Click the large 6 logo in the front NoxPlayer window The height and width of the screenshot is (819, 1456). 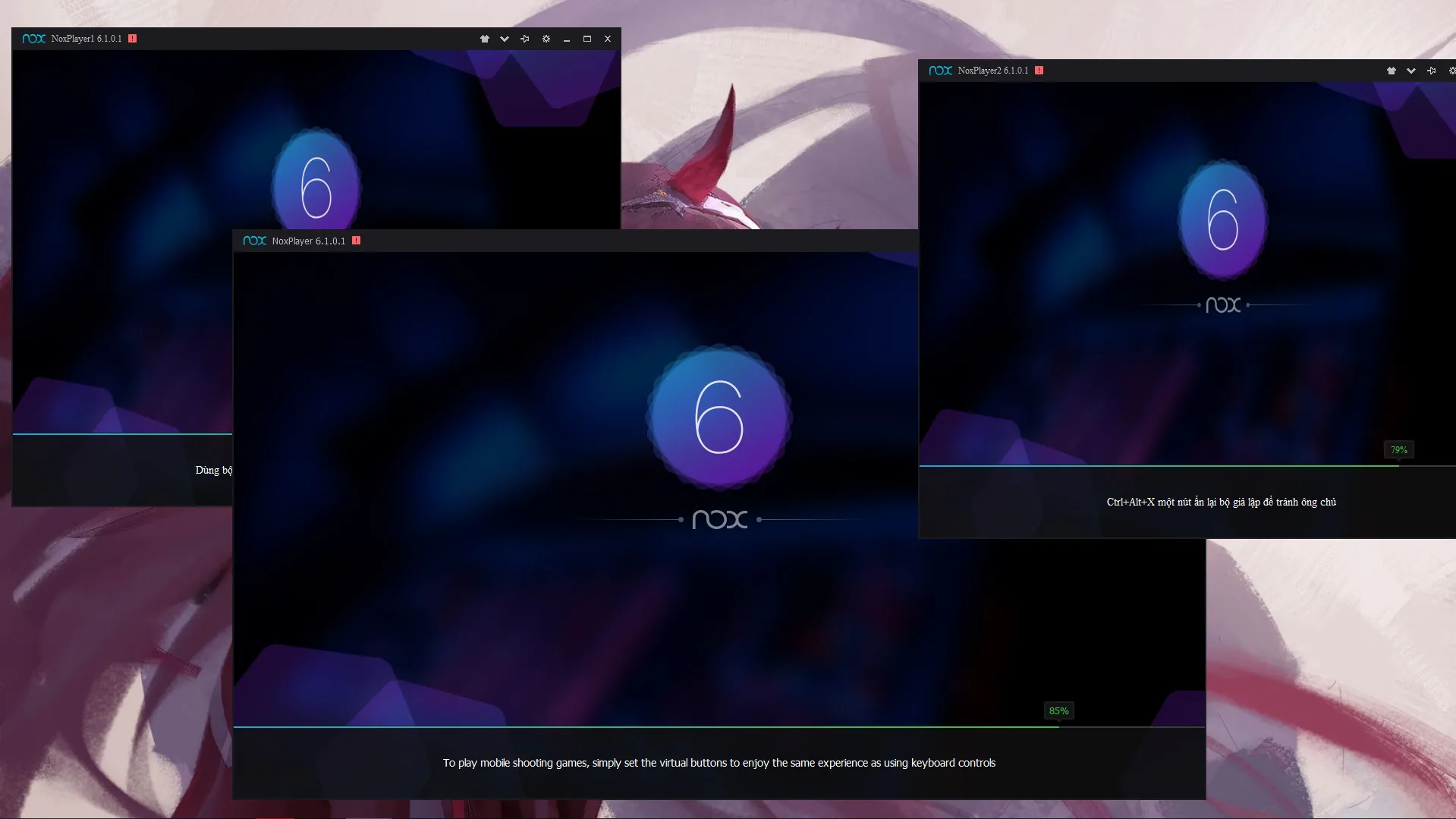click(x=719, y=417)
